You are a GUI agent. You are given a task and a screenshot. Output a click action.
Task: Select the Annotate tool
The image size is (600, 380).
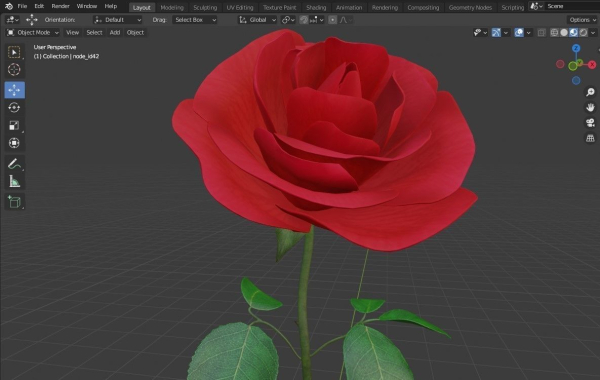(x=15, y=164)
